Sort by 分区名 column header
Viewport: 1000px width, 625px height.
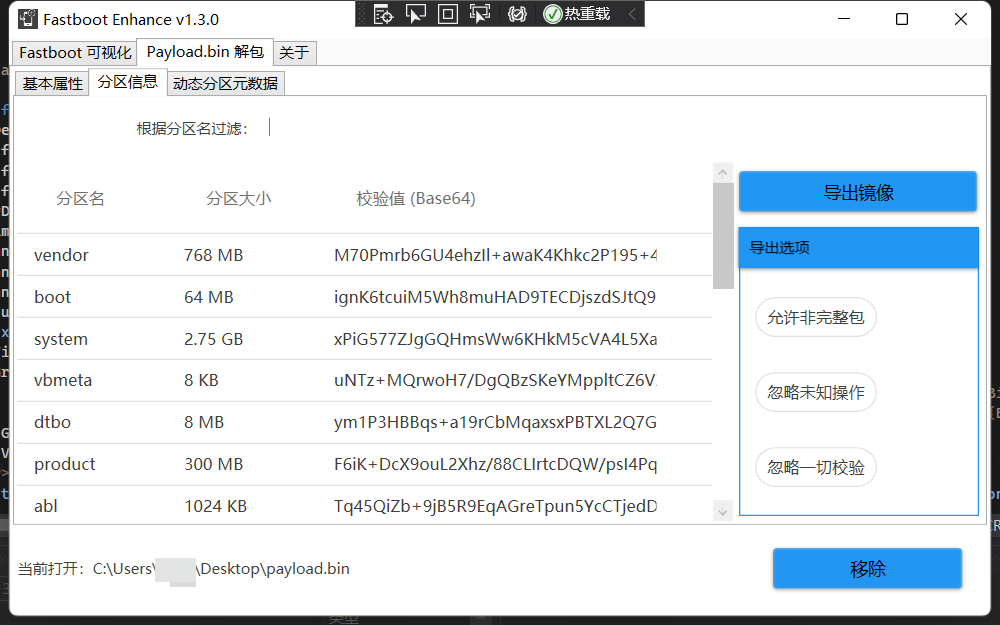(80, 198)
